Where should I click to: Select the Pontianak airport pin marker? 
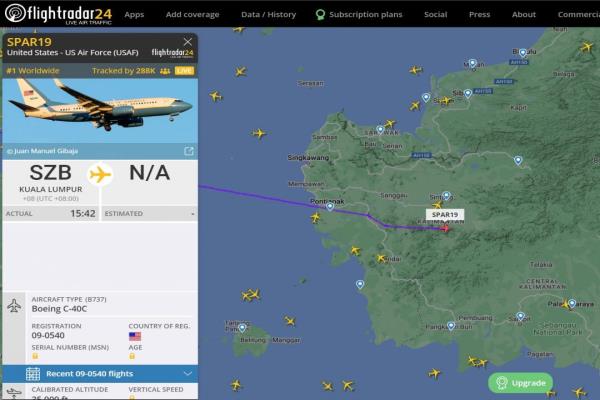[x=330, y=207]
